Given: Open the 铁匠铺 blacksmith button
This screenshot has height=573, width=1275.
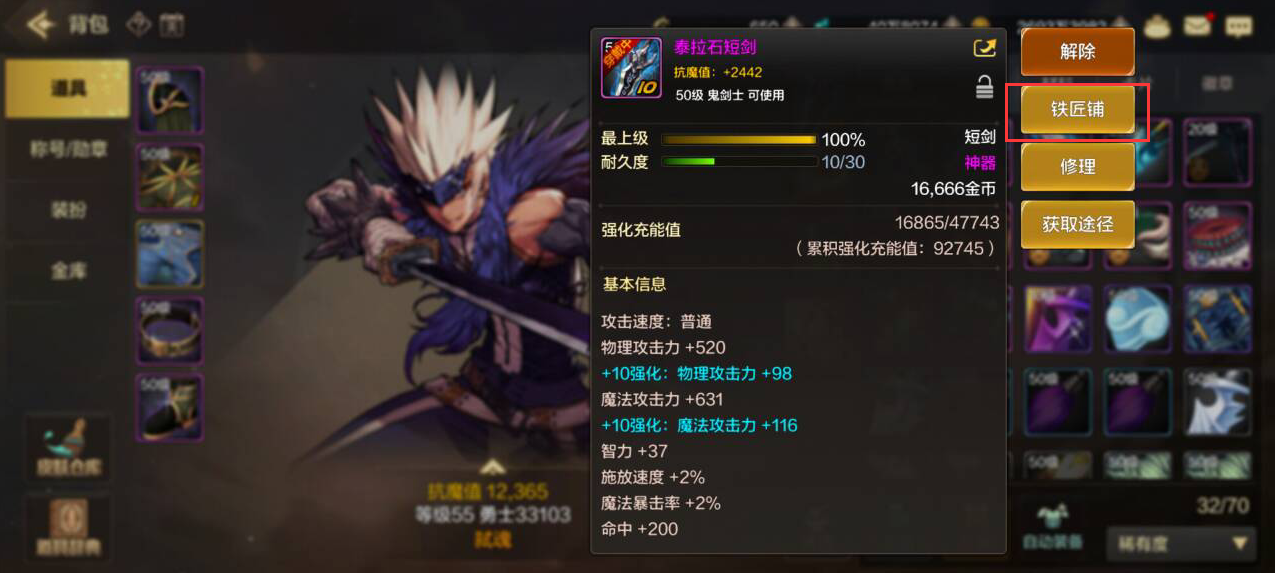Looking at the screenshot, I should [1077, 109].
